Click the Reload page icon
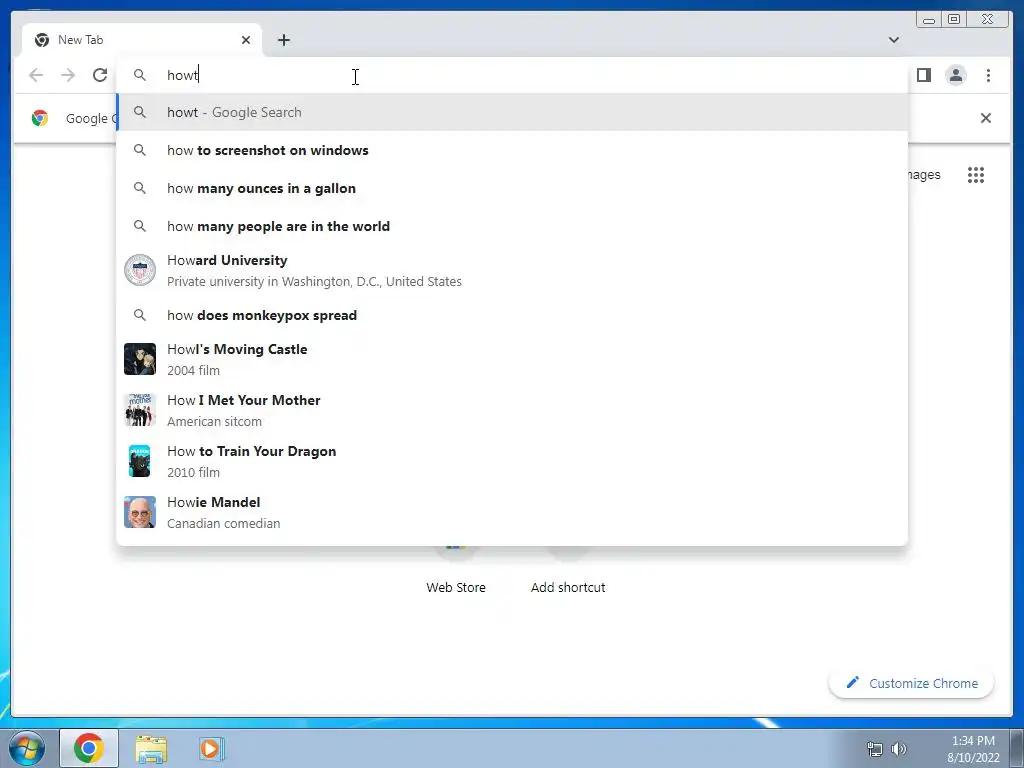This screenshot has width=1024, height=768. (100, 75)
